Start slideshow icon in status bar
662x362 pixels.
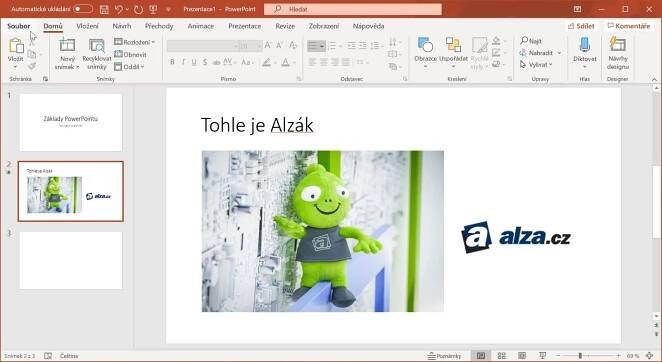543,356
